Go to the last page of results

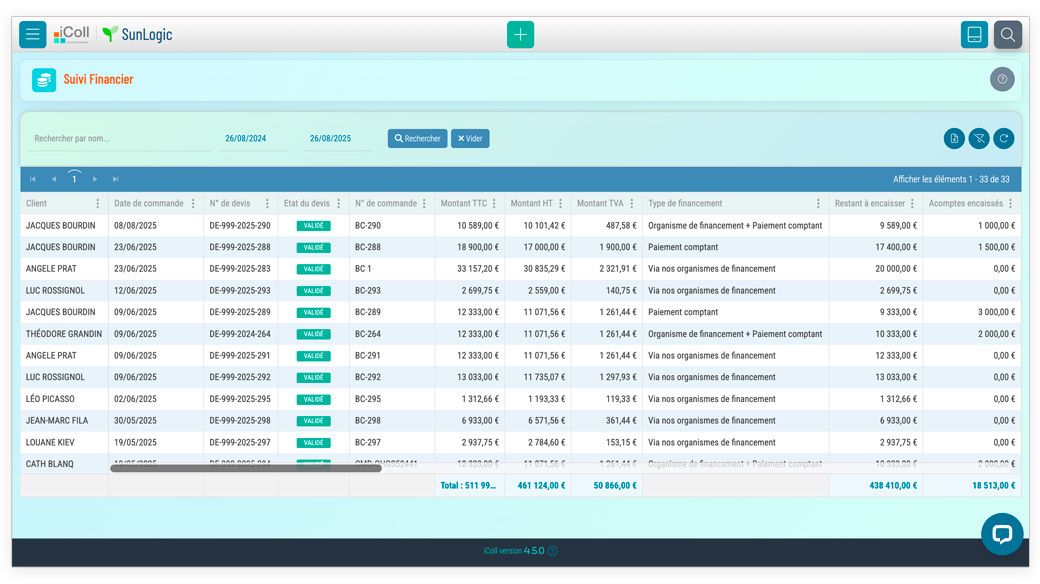(x=115, y=179)
